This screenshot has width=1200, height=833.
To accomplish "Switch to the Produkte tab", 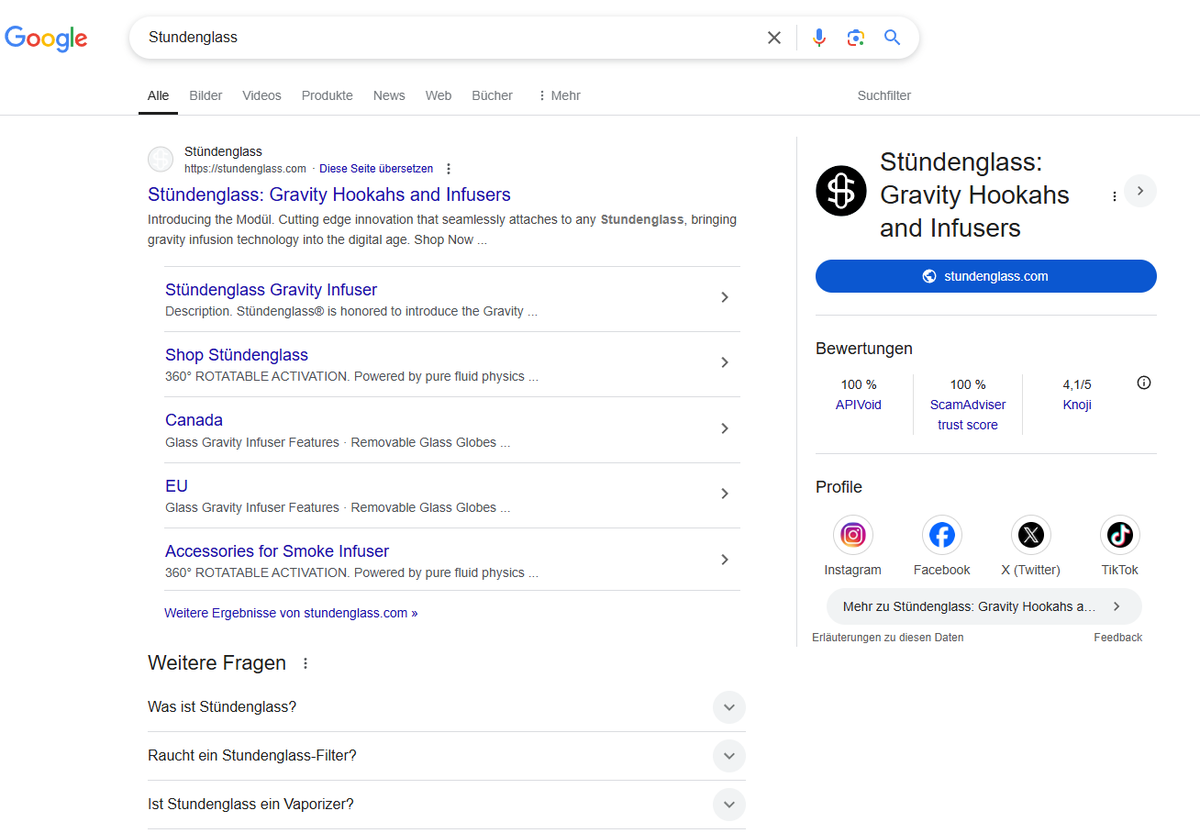I will click(x=327, y=96).
